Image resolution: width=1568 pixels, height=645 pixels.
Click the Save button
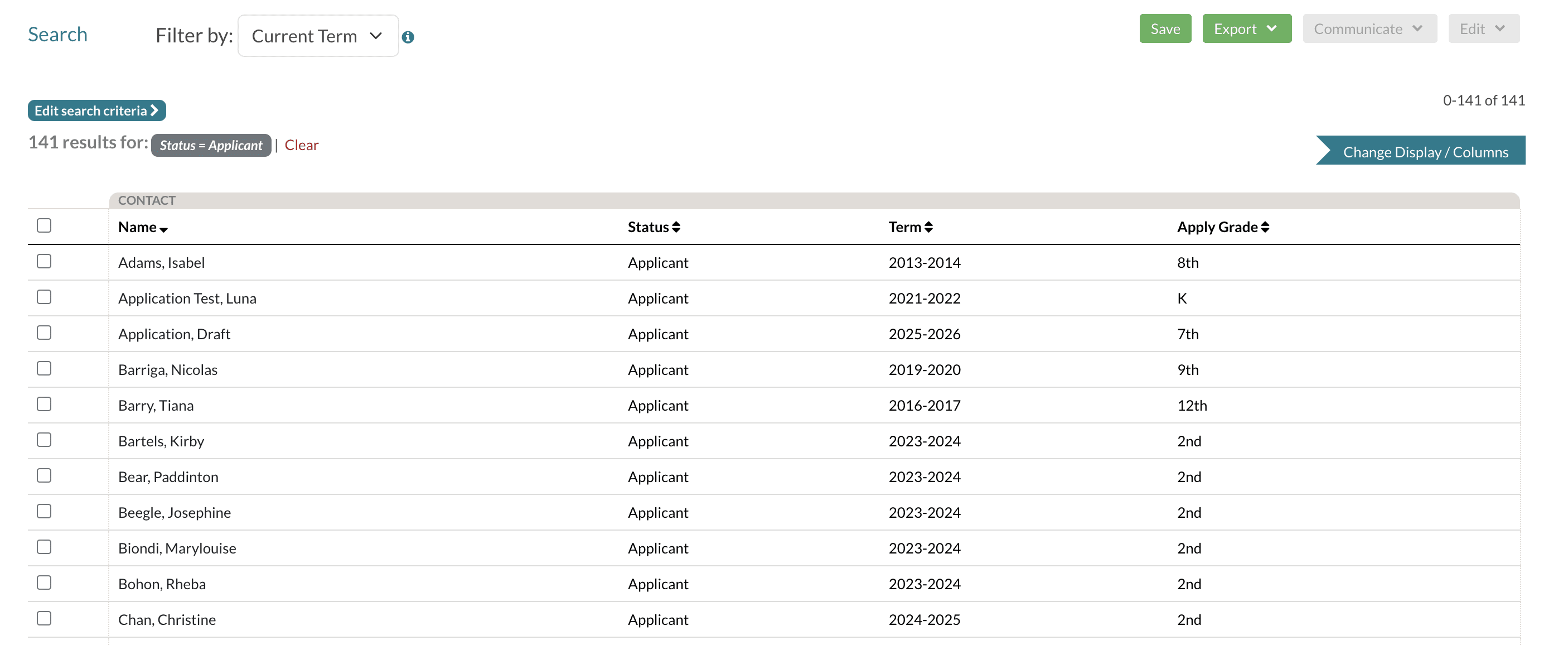tap(1164, 28)
